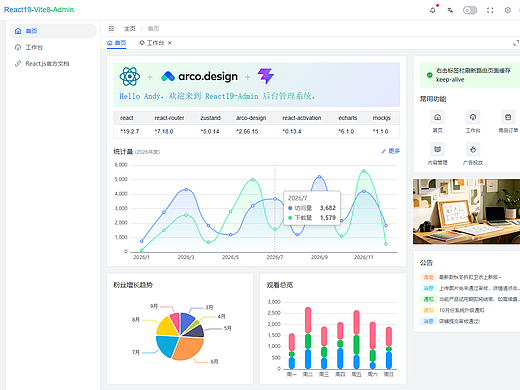Toggle the dark mode switch
This screenshot has height=390, width=520.
pyautogui.click(x=470, y=10)
